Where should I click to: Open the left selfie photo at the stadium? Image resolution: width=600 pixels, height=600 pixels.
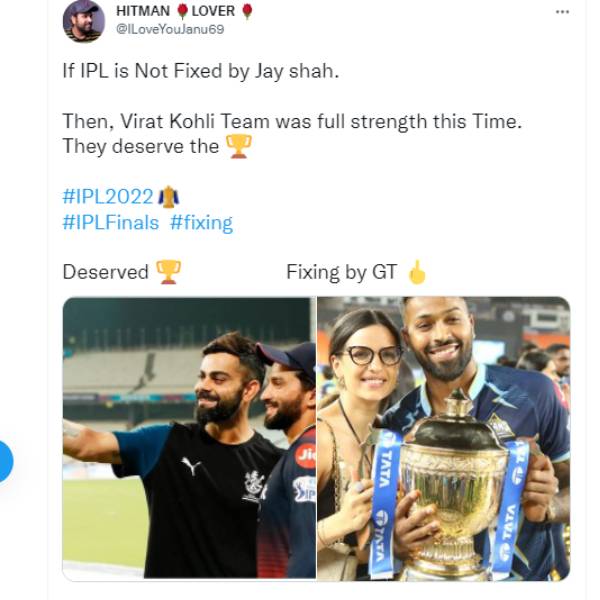[189, 438]
